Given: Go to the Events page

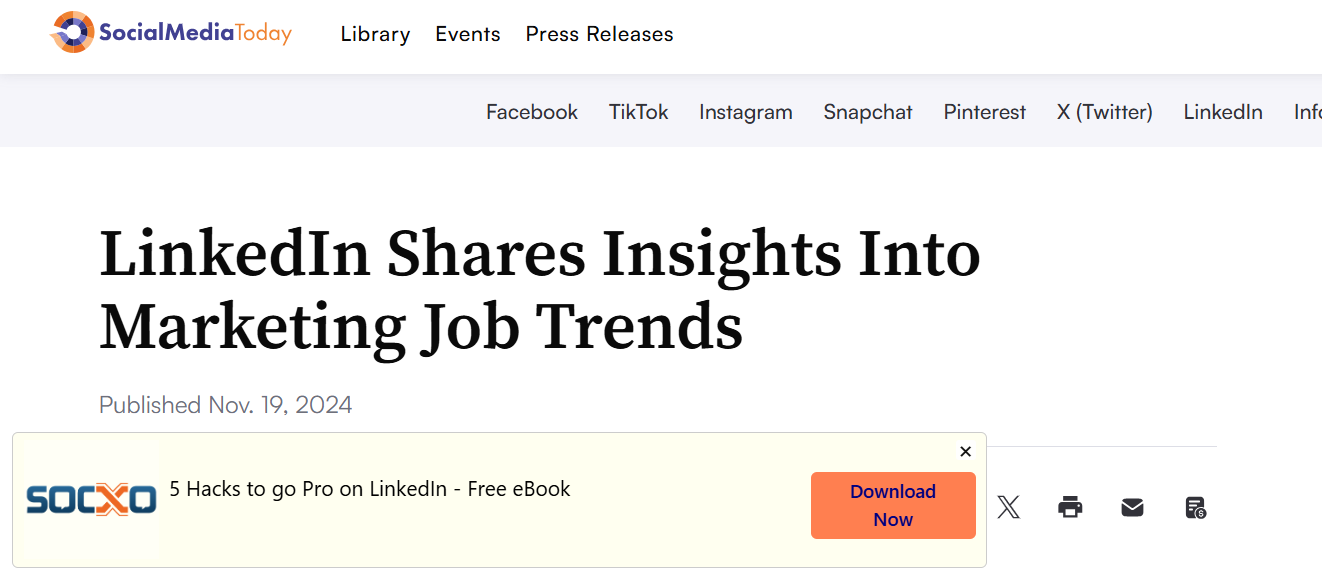Looking at the screenshot, I should click(x=468, y=34).
